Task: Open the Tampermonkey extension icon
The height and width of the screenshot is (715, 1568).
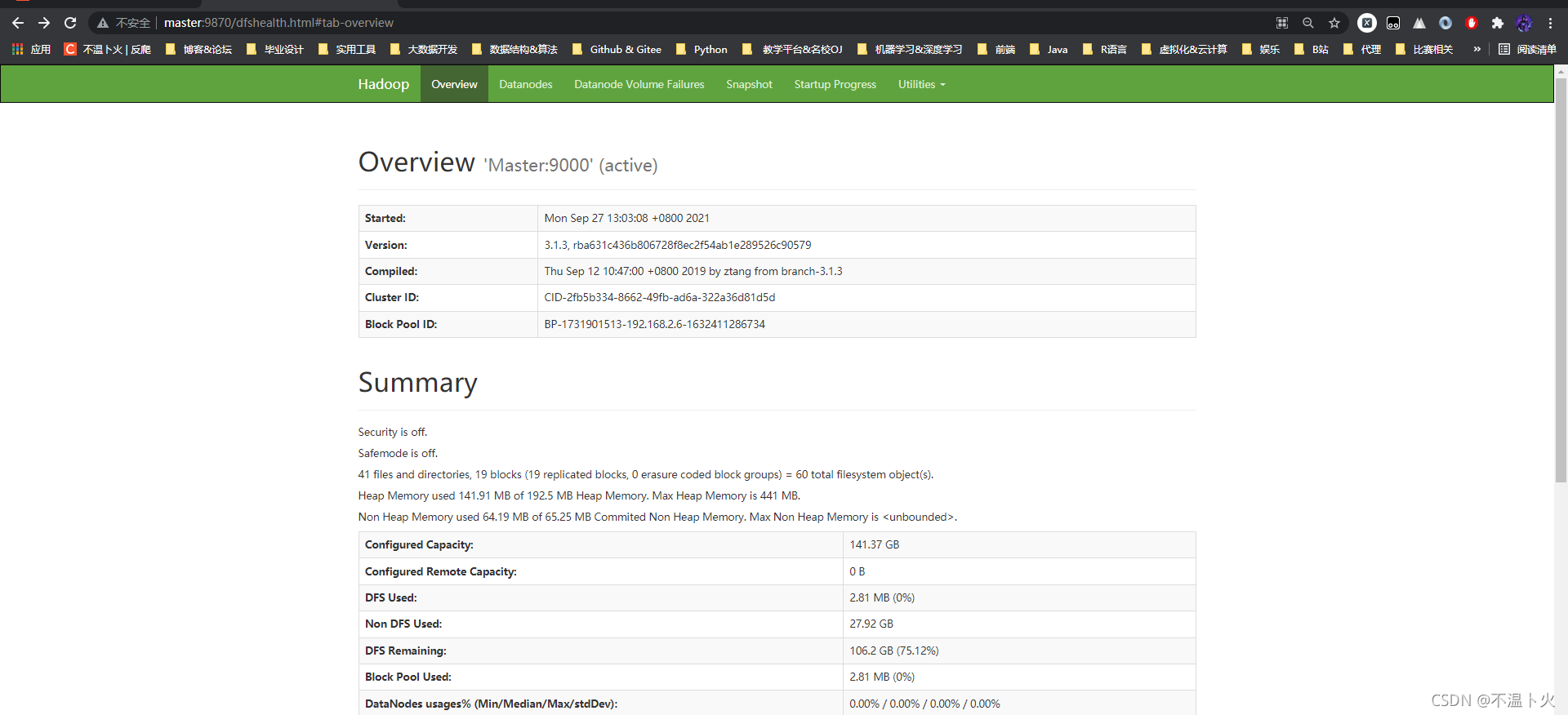Action: (x=1393, y=23)
